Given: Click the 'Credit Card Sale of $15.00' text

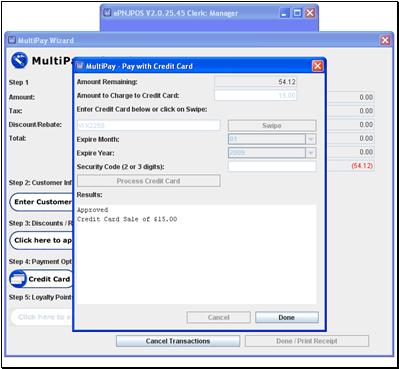Looking at the screenshot, I should pos(127,219).
